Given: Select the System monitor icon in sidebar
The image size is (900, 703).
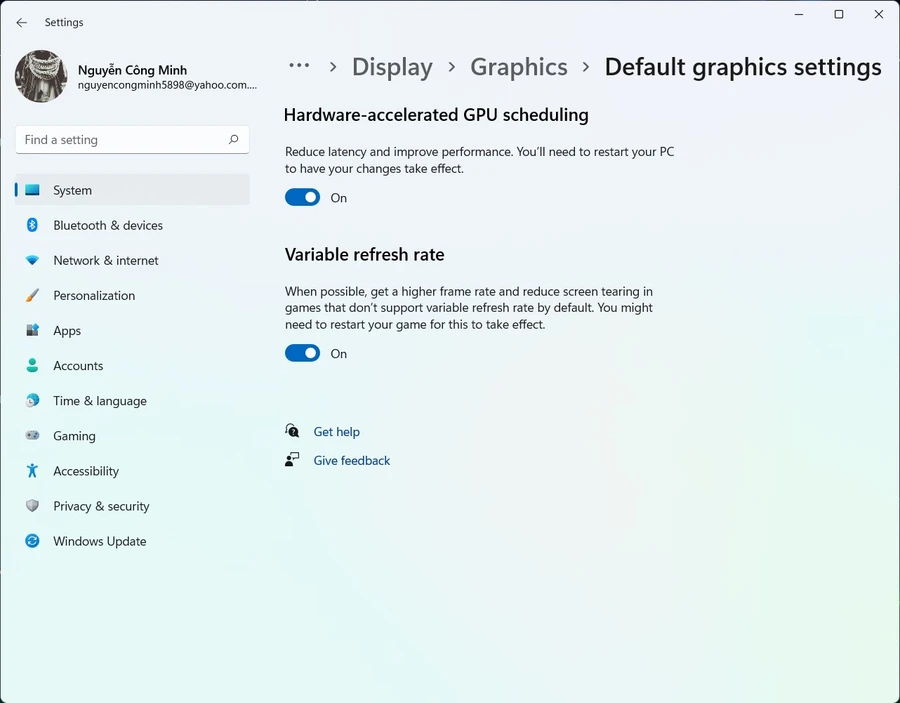Looking at the screenshot, I should (32, 190).
